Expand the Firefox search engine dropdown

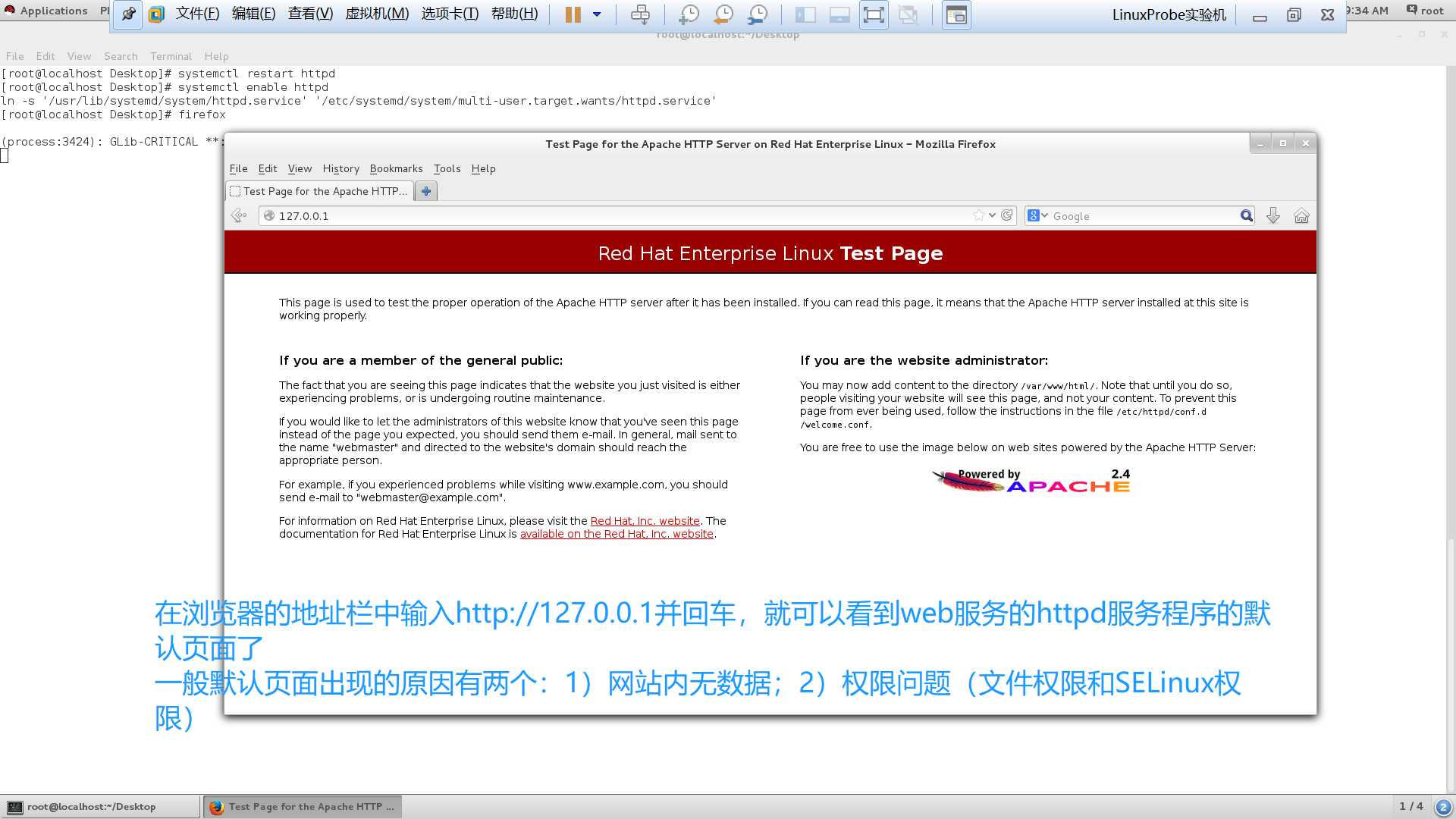(x=1046, y=215)
